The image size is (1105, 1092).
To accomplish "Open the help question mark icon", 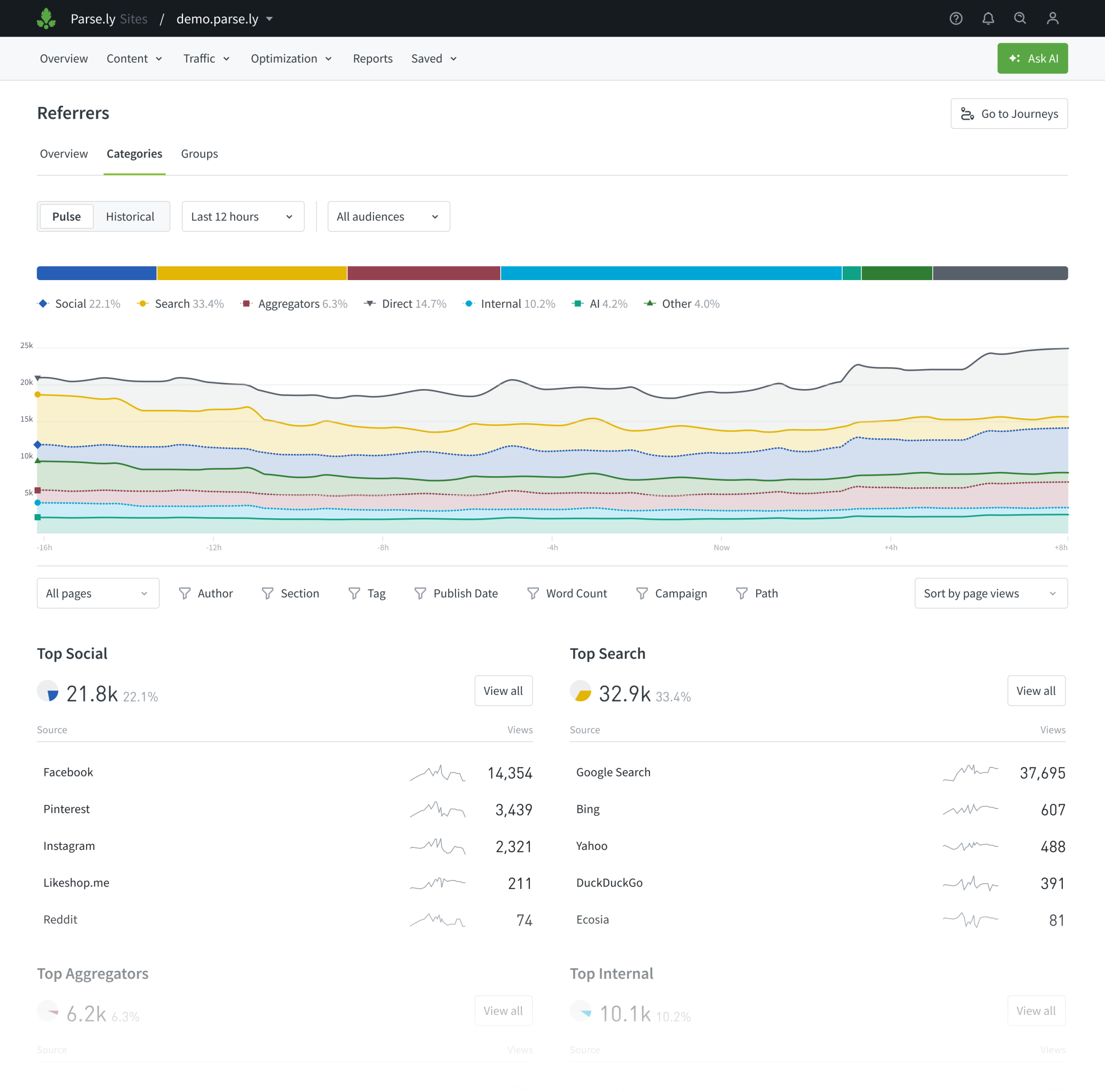I will pos(956,18).
